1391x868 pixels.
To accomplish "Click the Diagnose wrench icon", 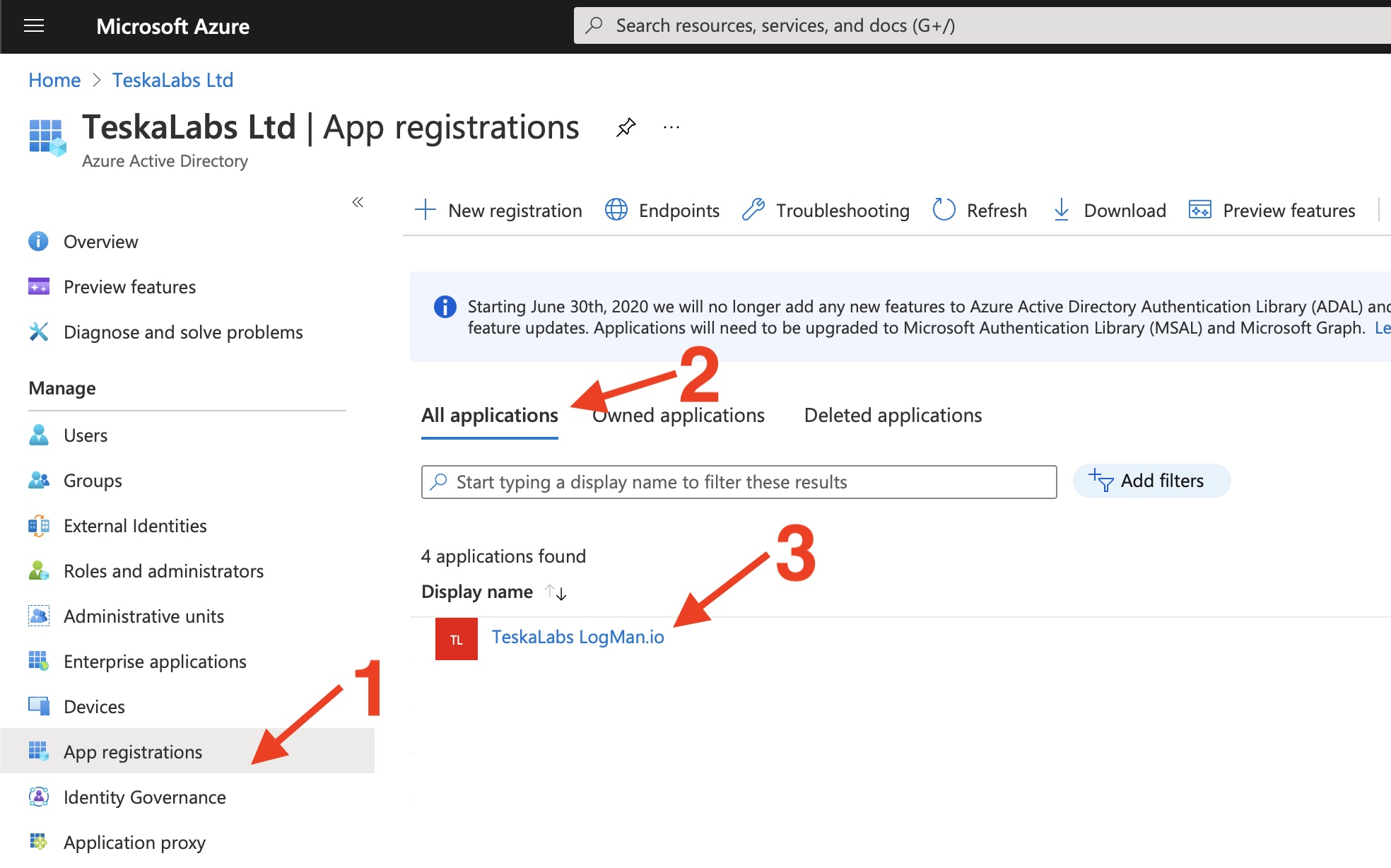I will [x=38, y=332].
